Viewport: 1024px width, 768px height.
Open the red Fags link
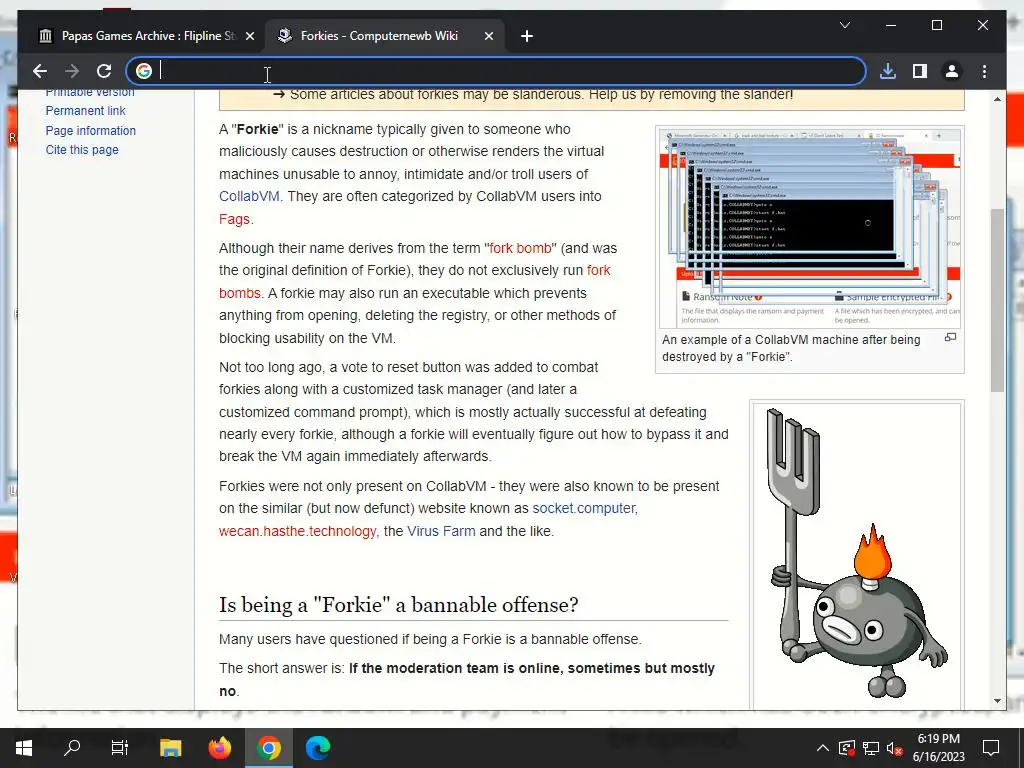click(x=234, y=219)
